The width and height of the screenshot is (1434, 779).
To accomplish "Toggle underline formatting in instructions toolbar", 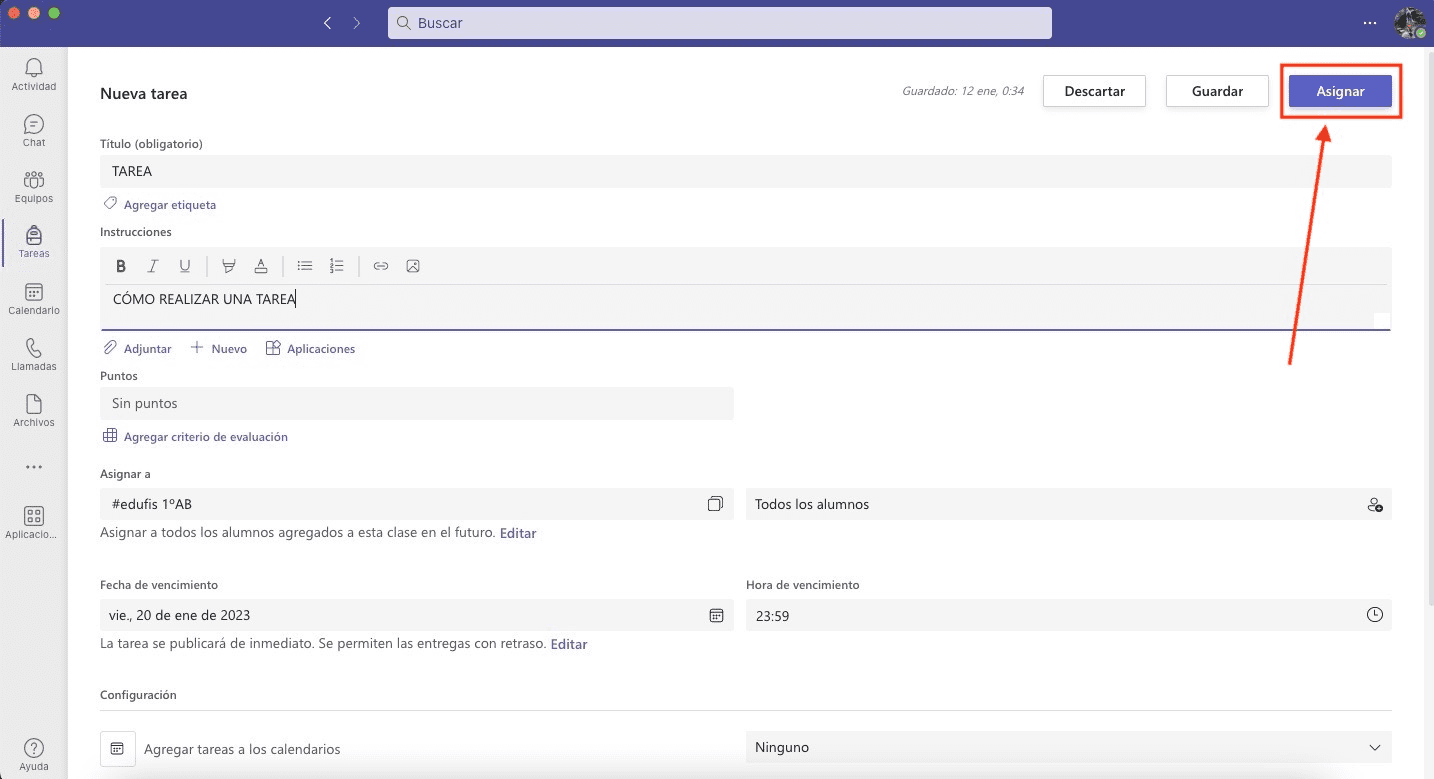I will pos(185,266).
